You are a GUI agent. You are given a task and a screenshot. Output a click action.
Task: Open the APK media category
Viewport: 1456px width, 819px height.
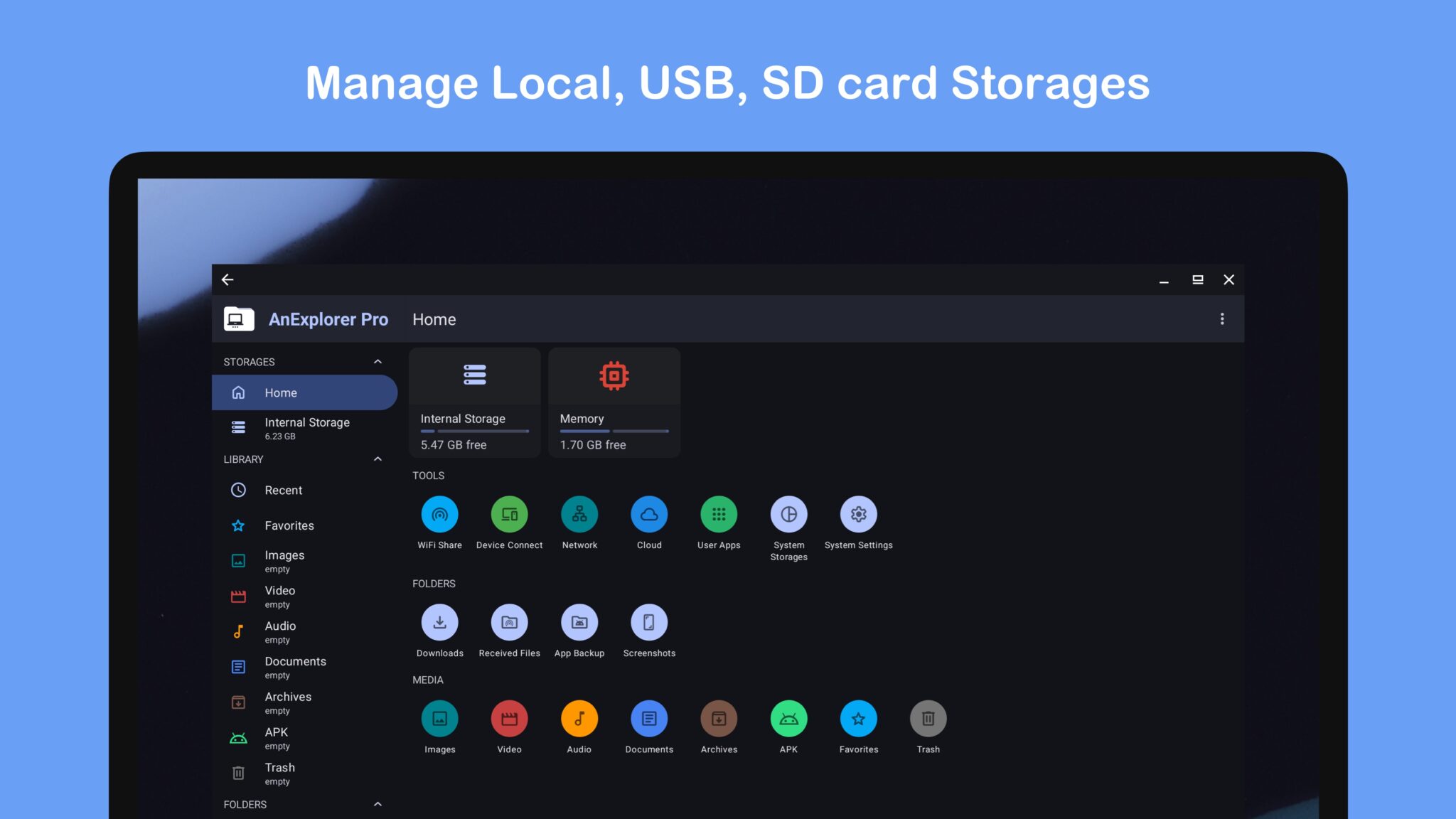coord(788,718)
